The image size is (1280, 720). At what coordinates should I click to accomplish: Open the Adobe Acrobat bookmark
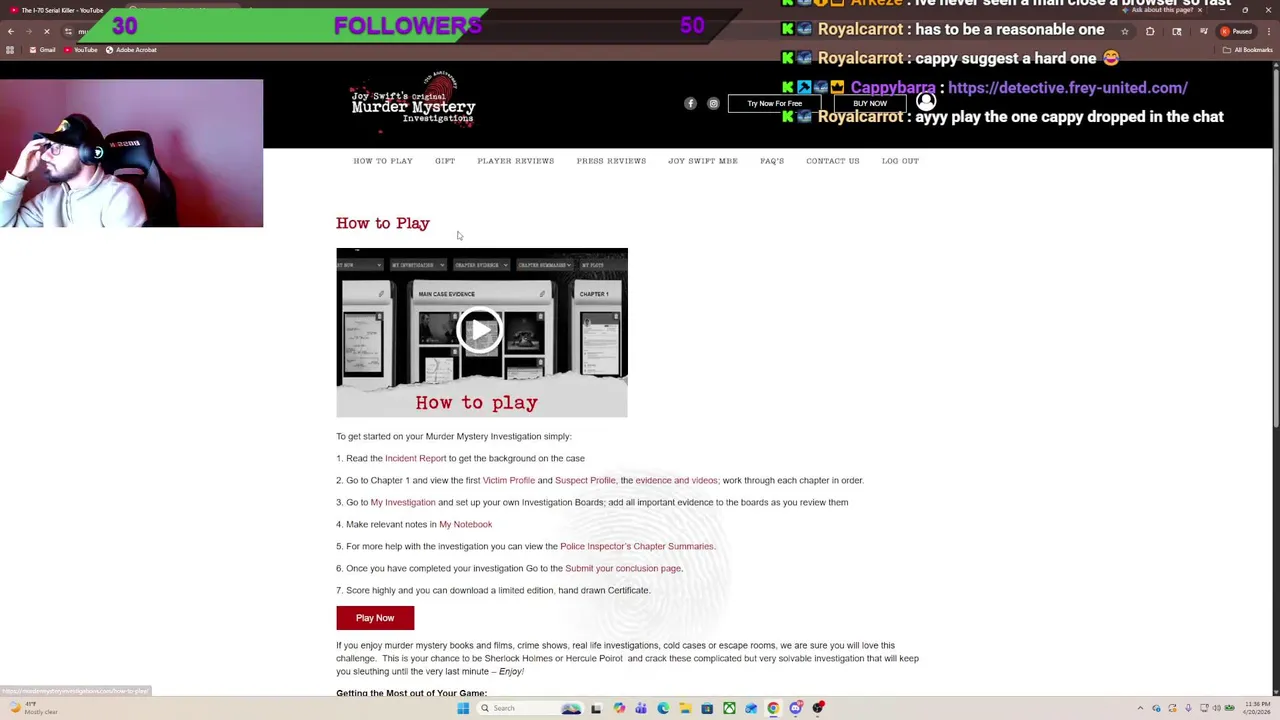(131, 50)
